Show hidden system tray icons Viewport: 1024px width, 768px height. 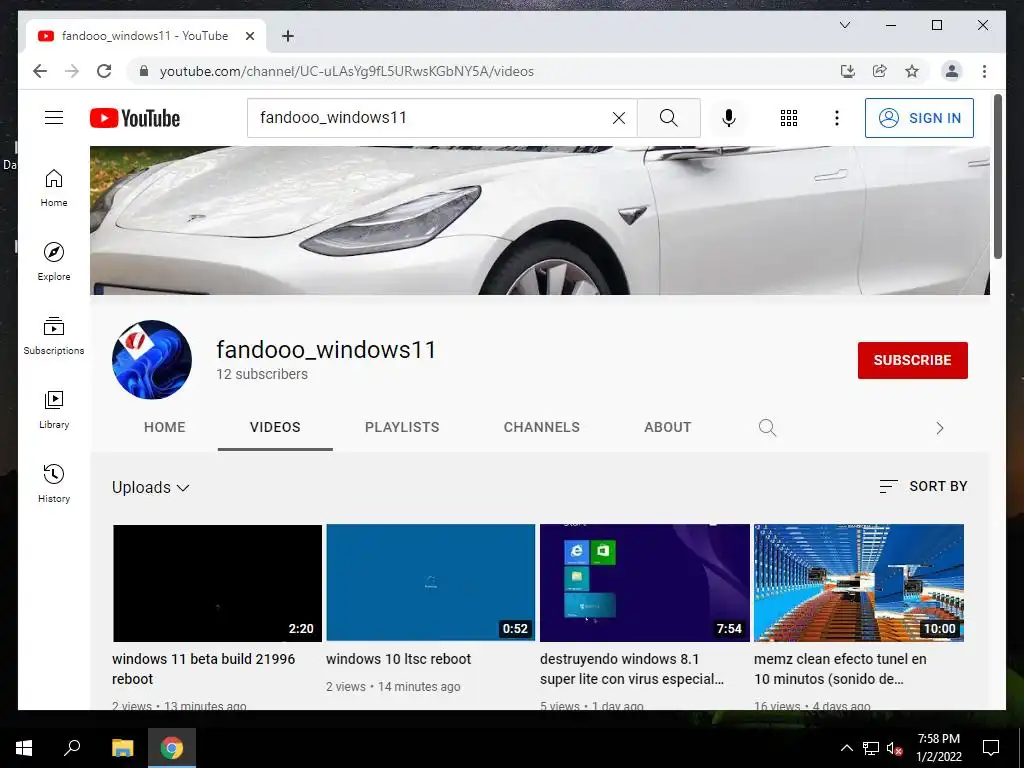tap(846, 748)
